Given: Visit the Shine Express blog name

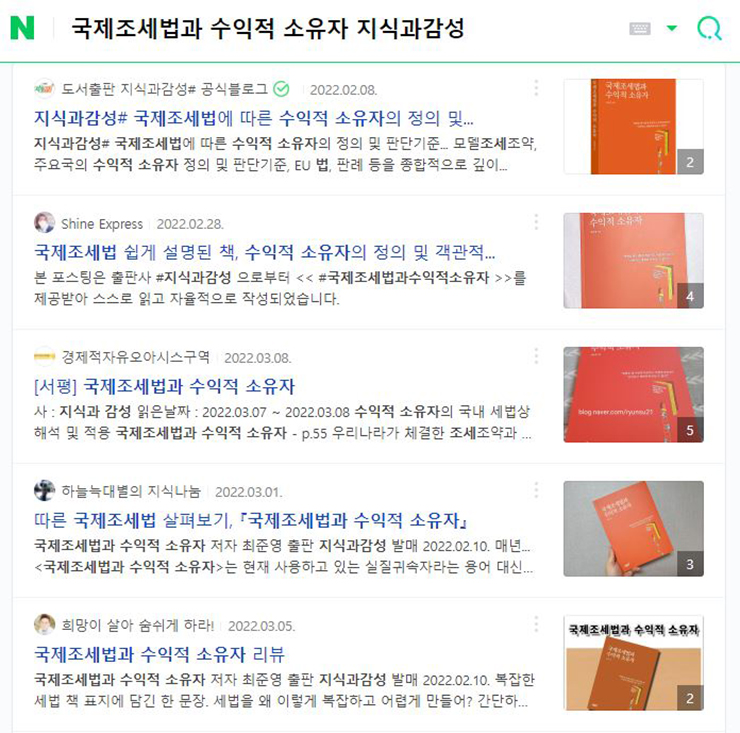Looking at the screenshot, I should 102,224.
